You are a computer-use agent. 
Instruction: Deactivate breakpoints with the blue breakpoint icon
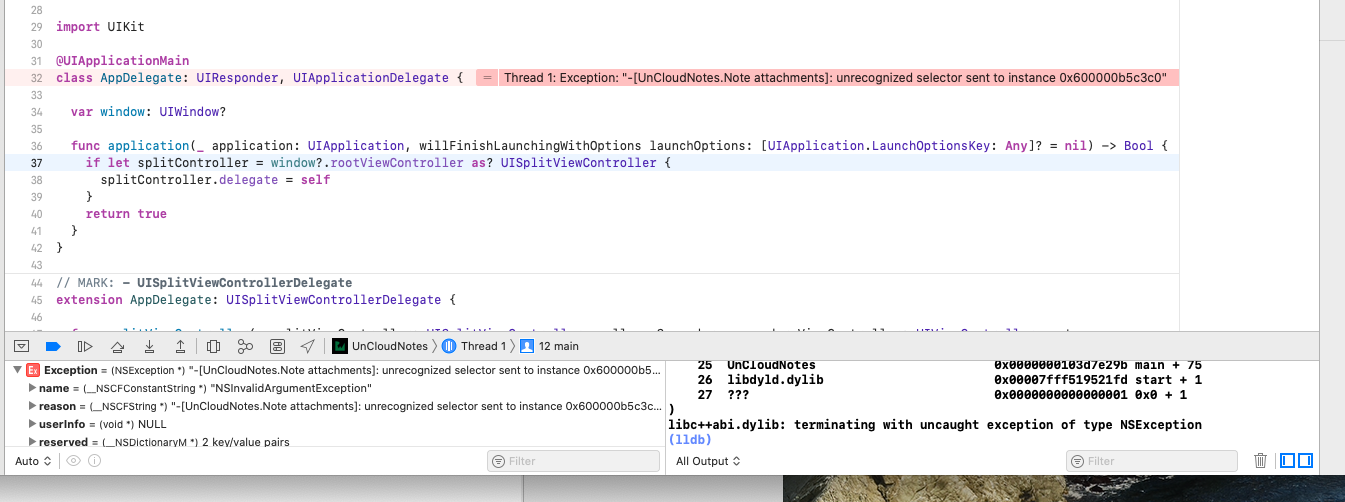pos(54,346)
